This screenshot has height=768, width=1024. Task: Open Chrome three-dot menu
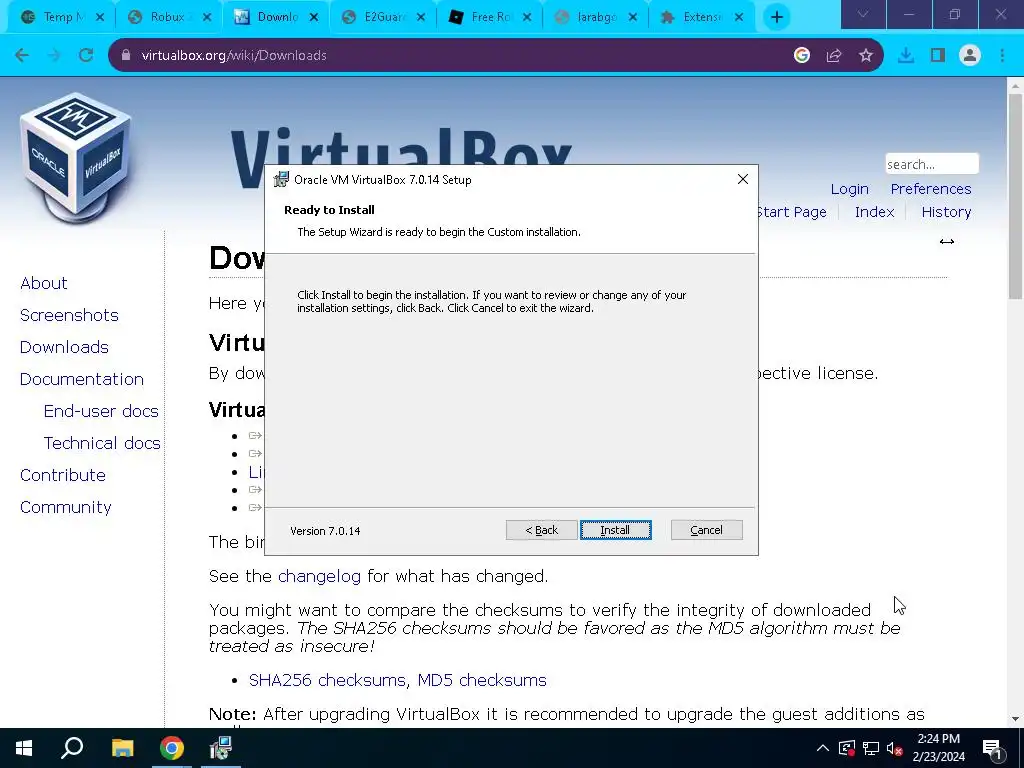pos(1002,56)
